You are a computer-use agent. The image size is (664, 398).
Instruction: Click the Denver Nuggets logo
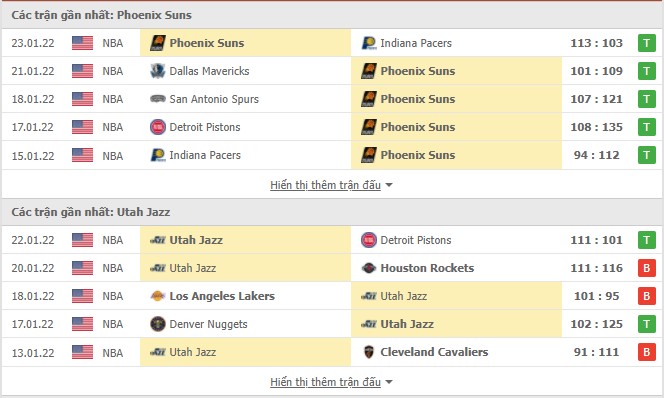158,324
